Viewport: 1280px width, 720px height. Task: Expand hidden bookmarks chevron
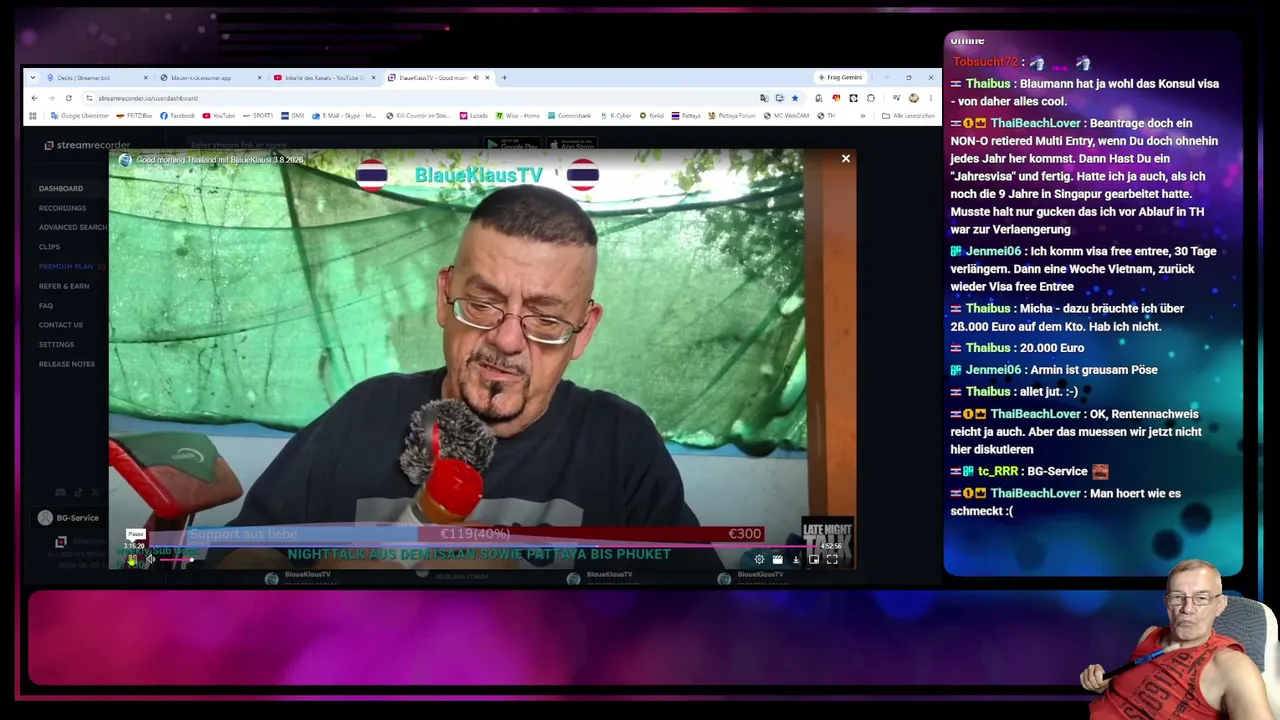pos(863,116)
